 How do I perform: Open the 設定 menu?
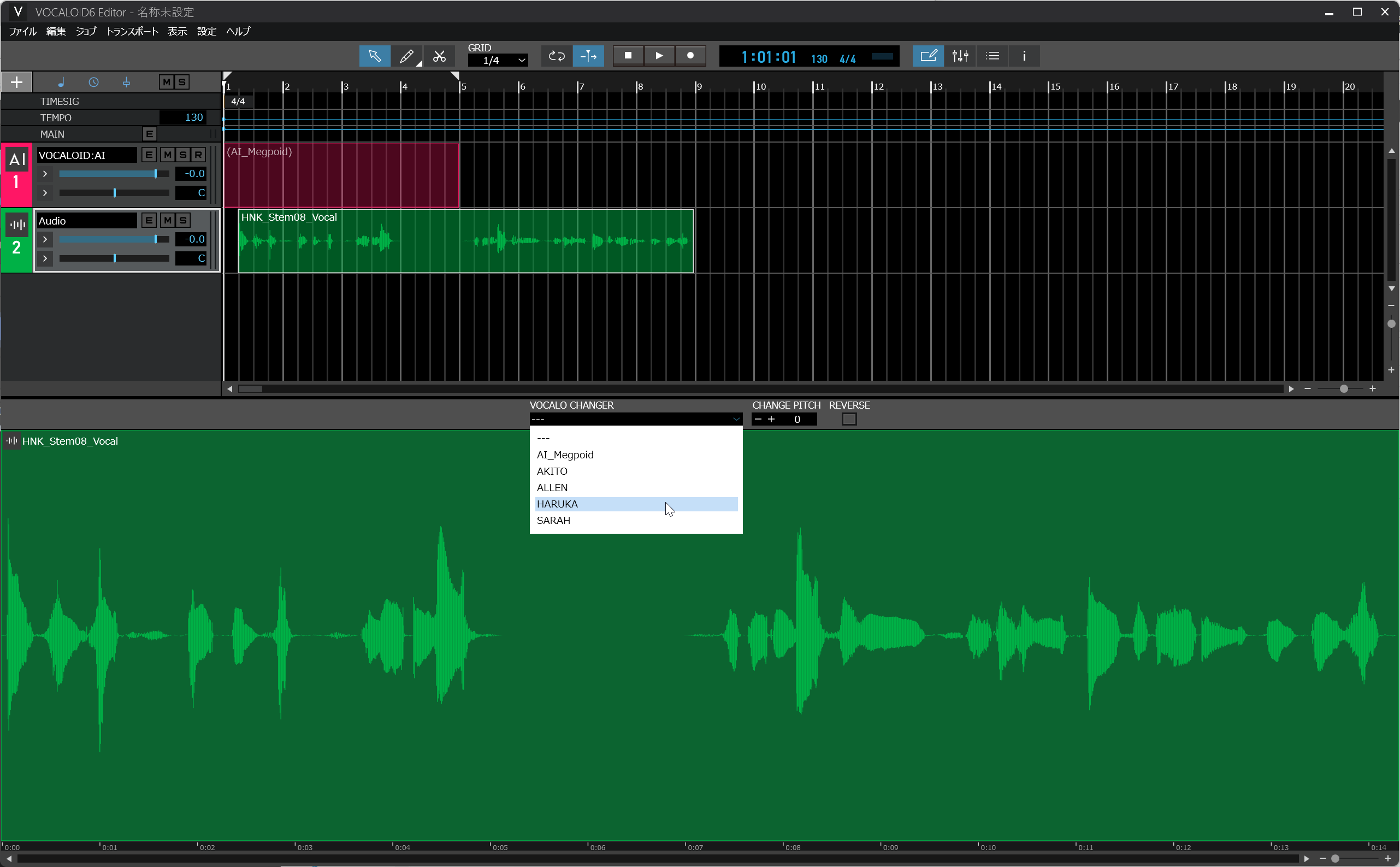(207, 32)
